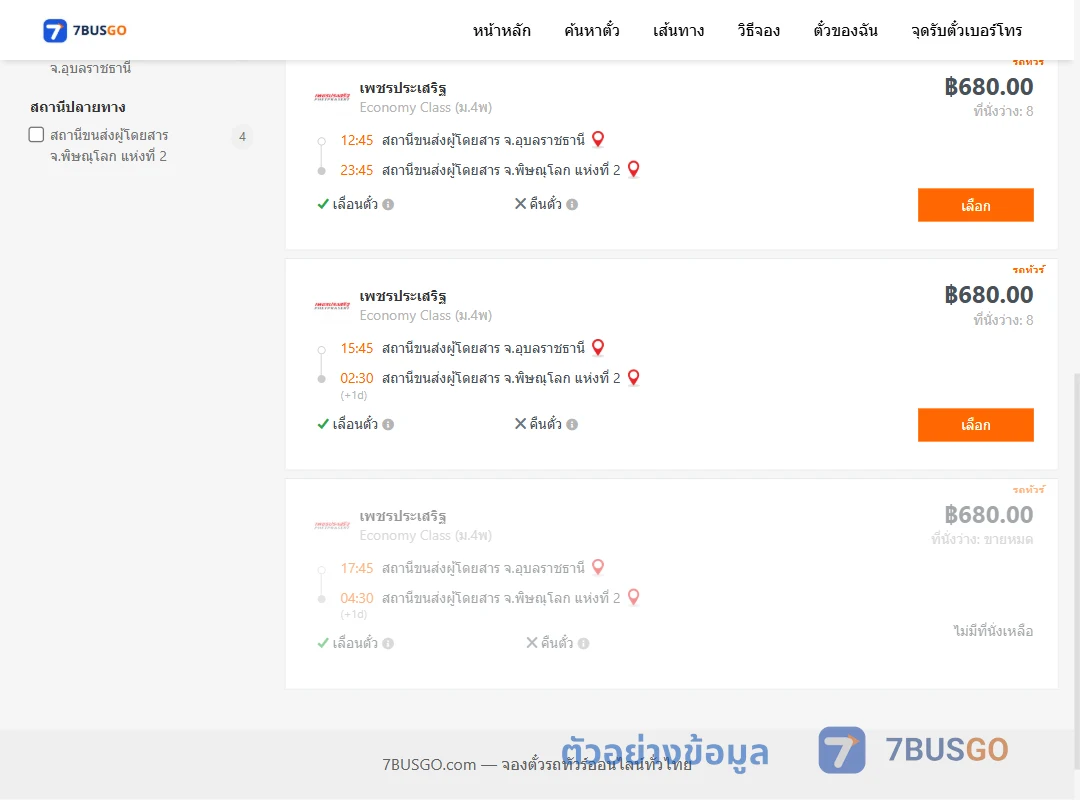1080x800 pixels.
Task: Click the ไม่มีที่นั่งเหลือ notice
Action: 993,630
